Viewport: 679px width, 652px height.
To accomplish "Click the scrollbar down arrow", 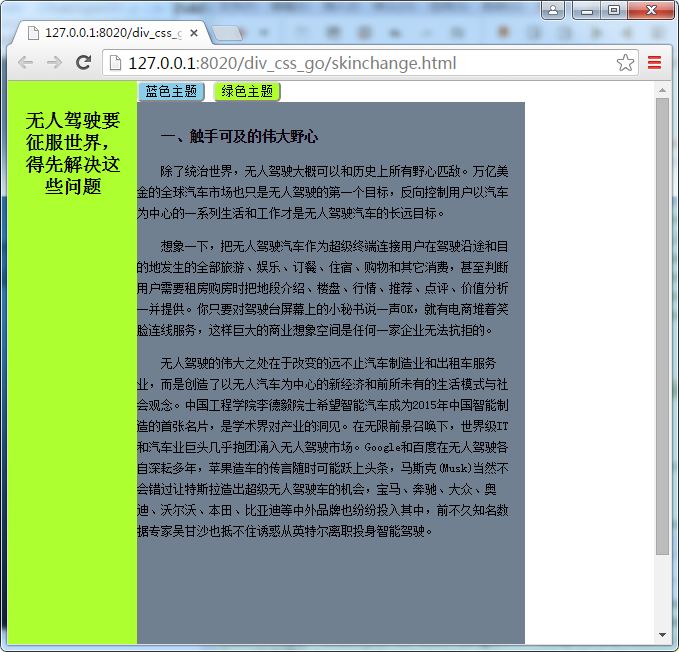I will pyautogui.click(x=663, y=636).
